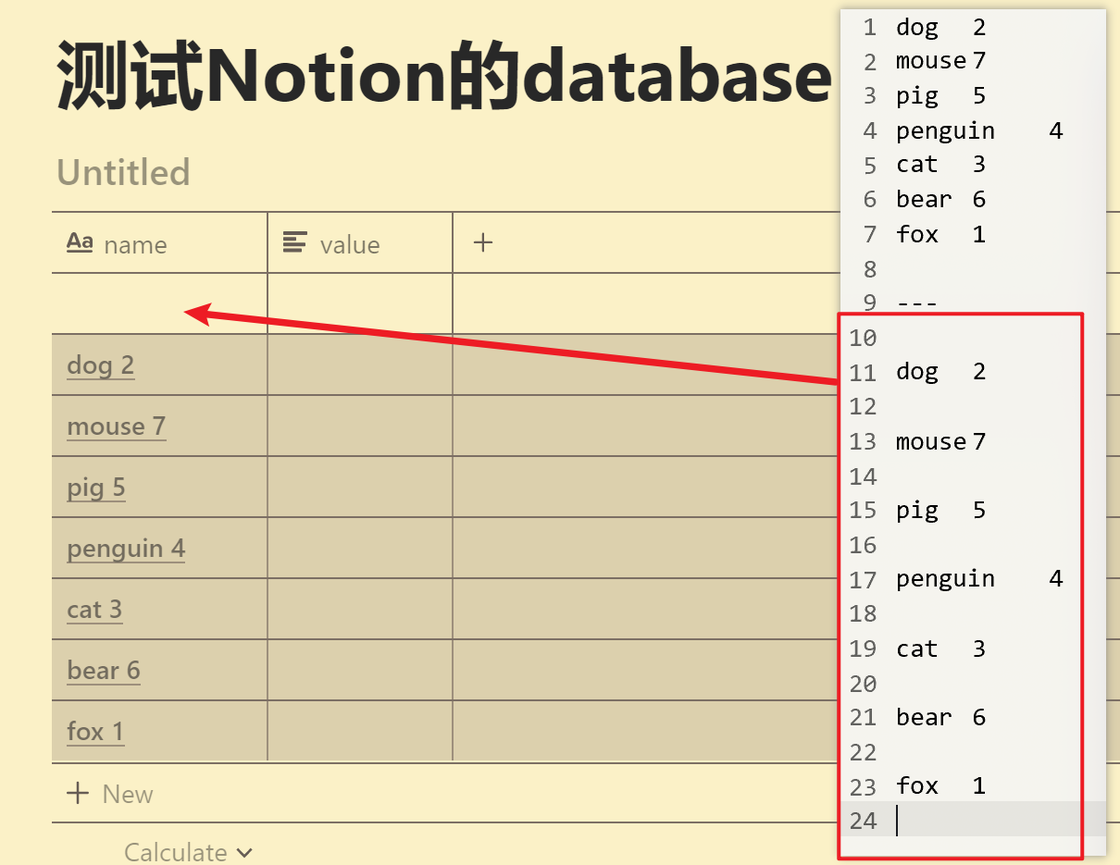The height and width of the screenshot is (865, 1120).
Task: Open the 'penguin 4' row
Action: pos(126,549)
